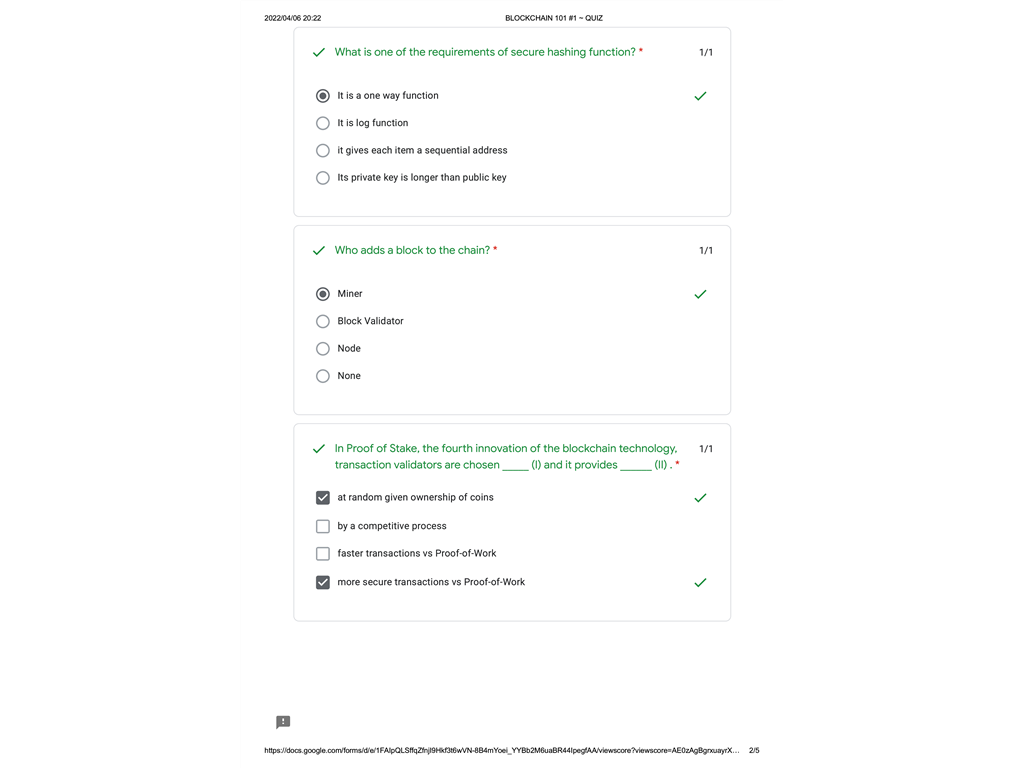Choose the Block Validator option

[322, 321]
